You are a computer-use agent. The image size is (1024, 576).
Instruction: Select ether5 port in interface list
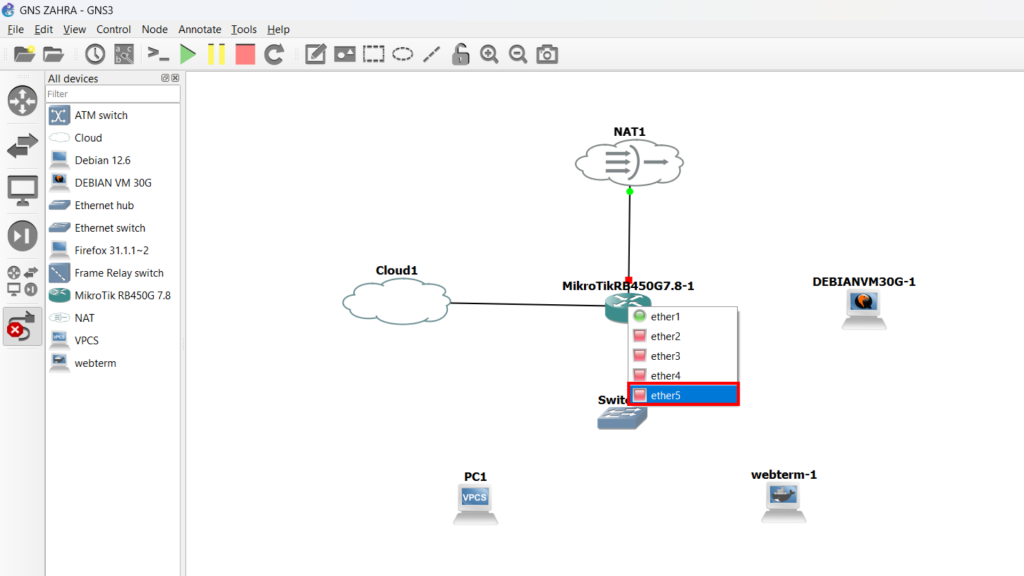click(683, 395)
